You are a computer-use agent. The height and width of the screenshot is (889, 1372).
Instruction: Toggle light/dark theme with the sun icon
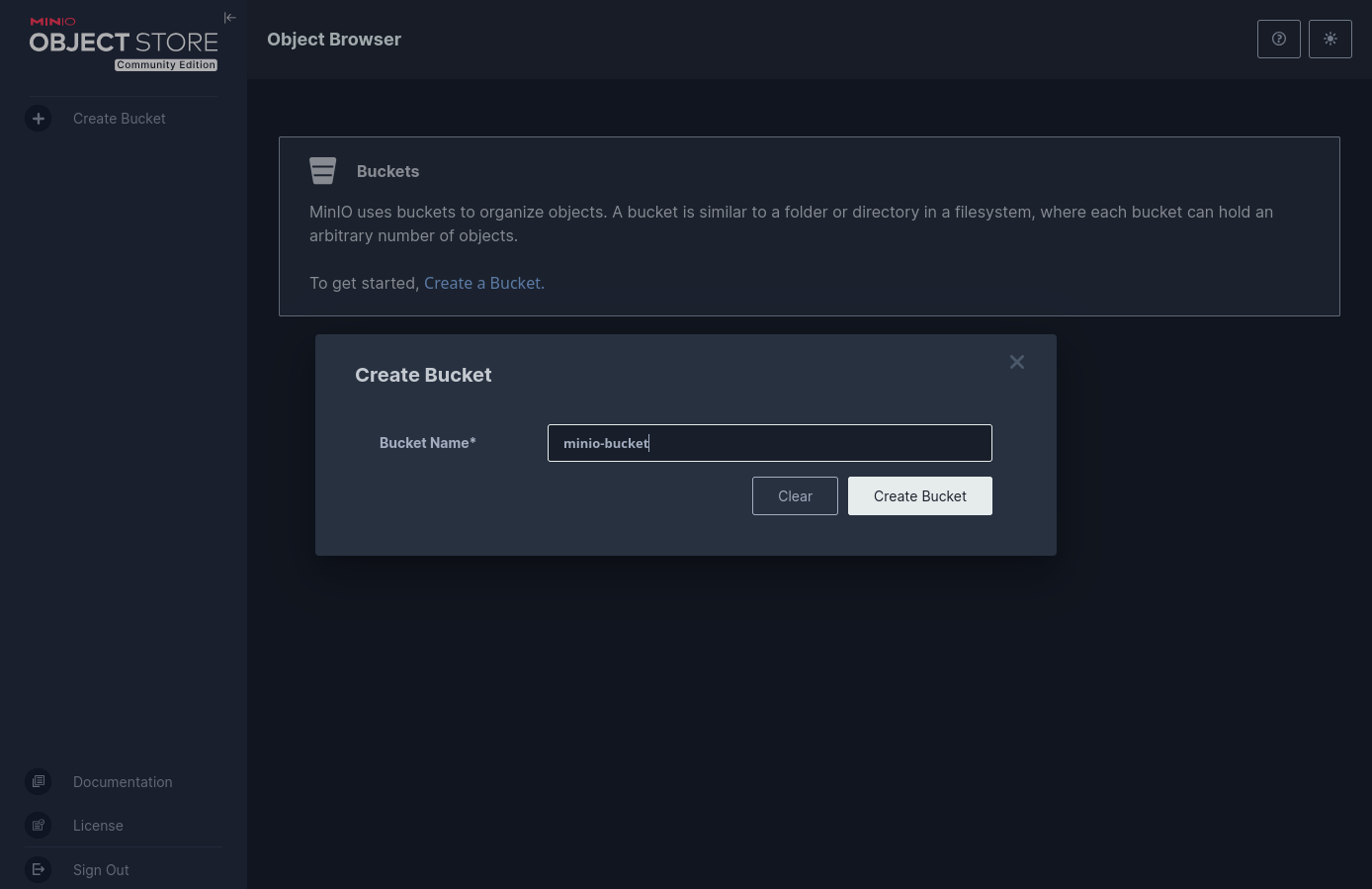(x=1329, y=40)
